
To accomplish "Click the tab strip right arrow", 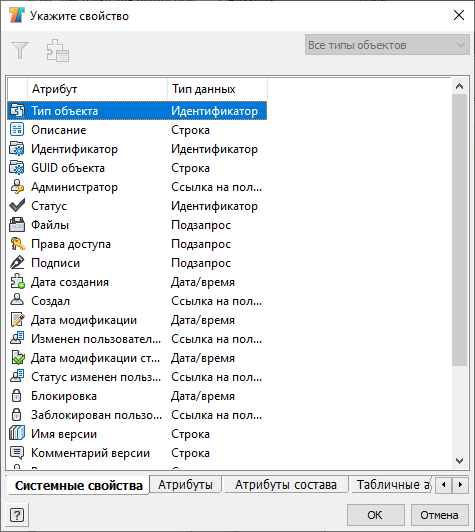I will 460,484.
